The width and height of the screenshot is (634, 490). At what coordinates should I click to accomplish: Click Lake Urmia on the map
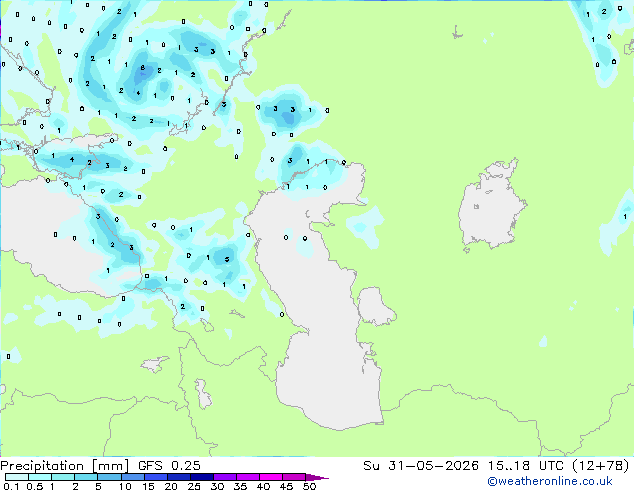tap(203, 394)
